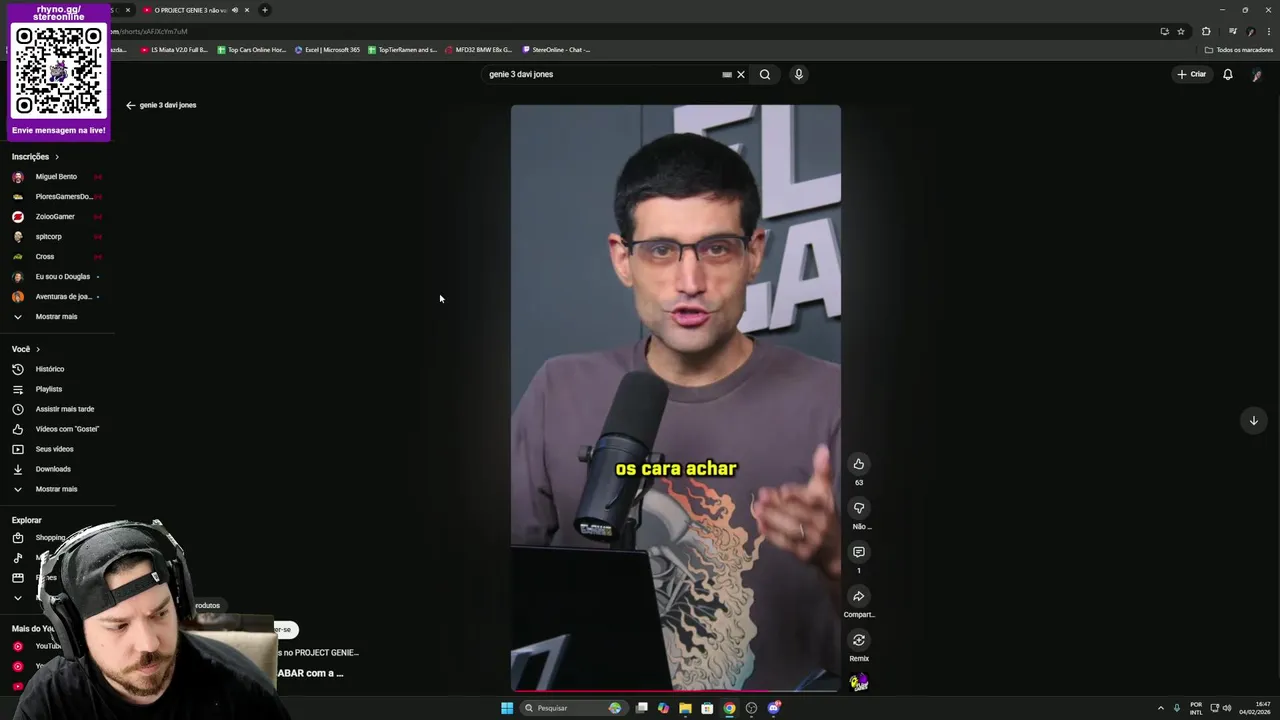
Task: Open the volume control in the system tray
Action: click(x=1227, y=708)
